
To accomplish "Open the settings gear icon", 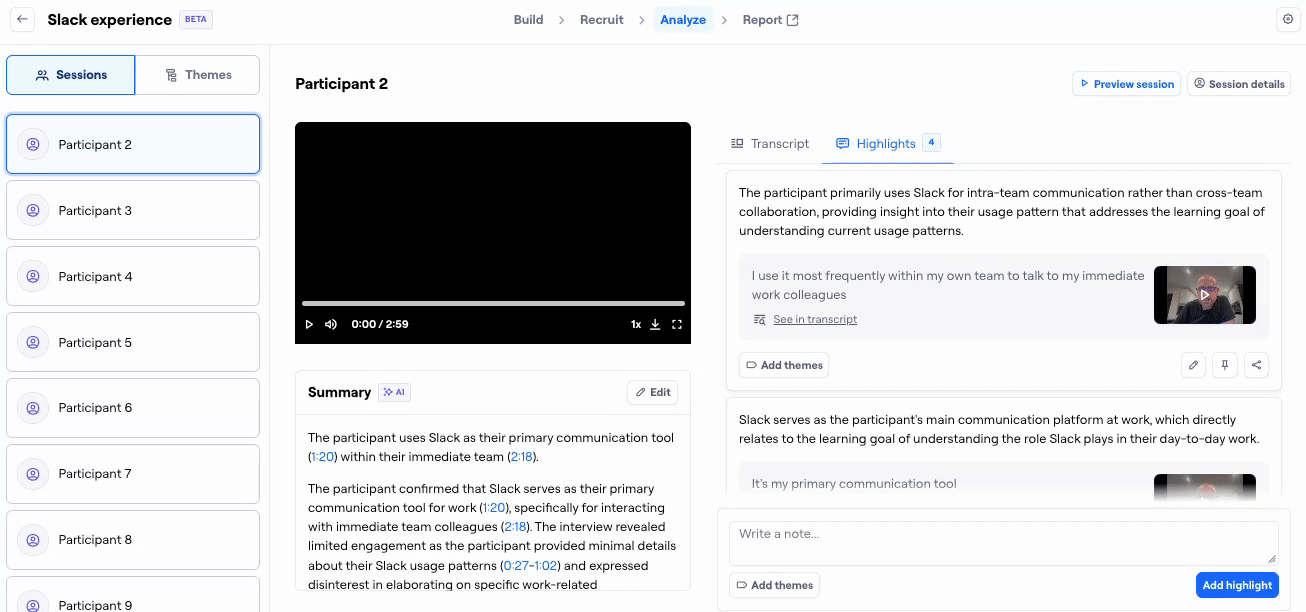I will (1287, 20).
